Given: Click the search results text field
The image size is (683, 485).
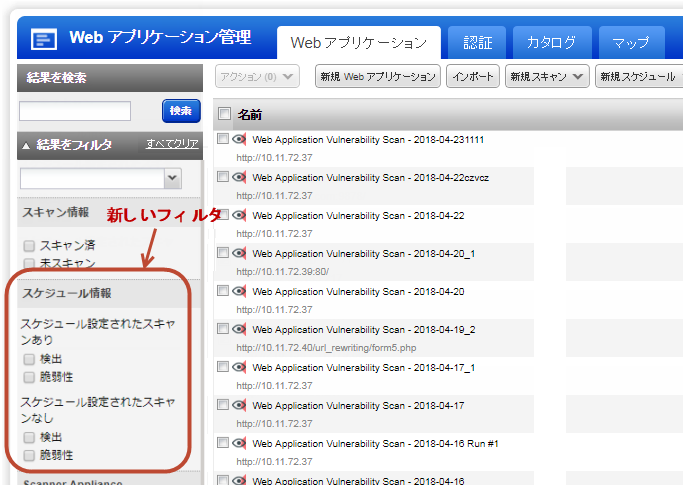Looking at the screenshot, I should (x=75, y=111).
